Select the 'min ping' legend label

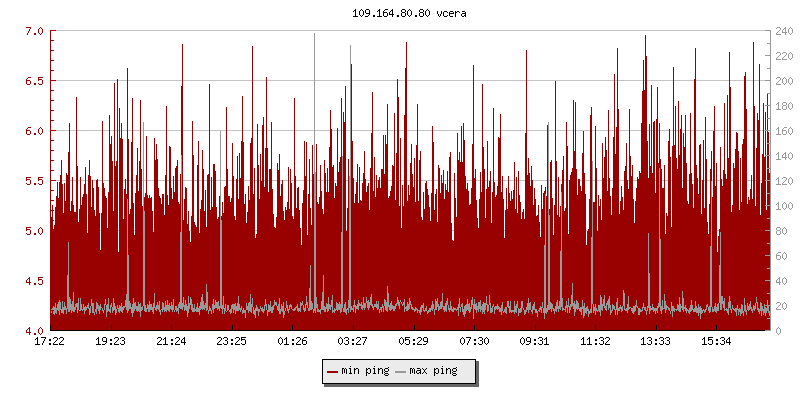click(365, 371)
